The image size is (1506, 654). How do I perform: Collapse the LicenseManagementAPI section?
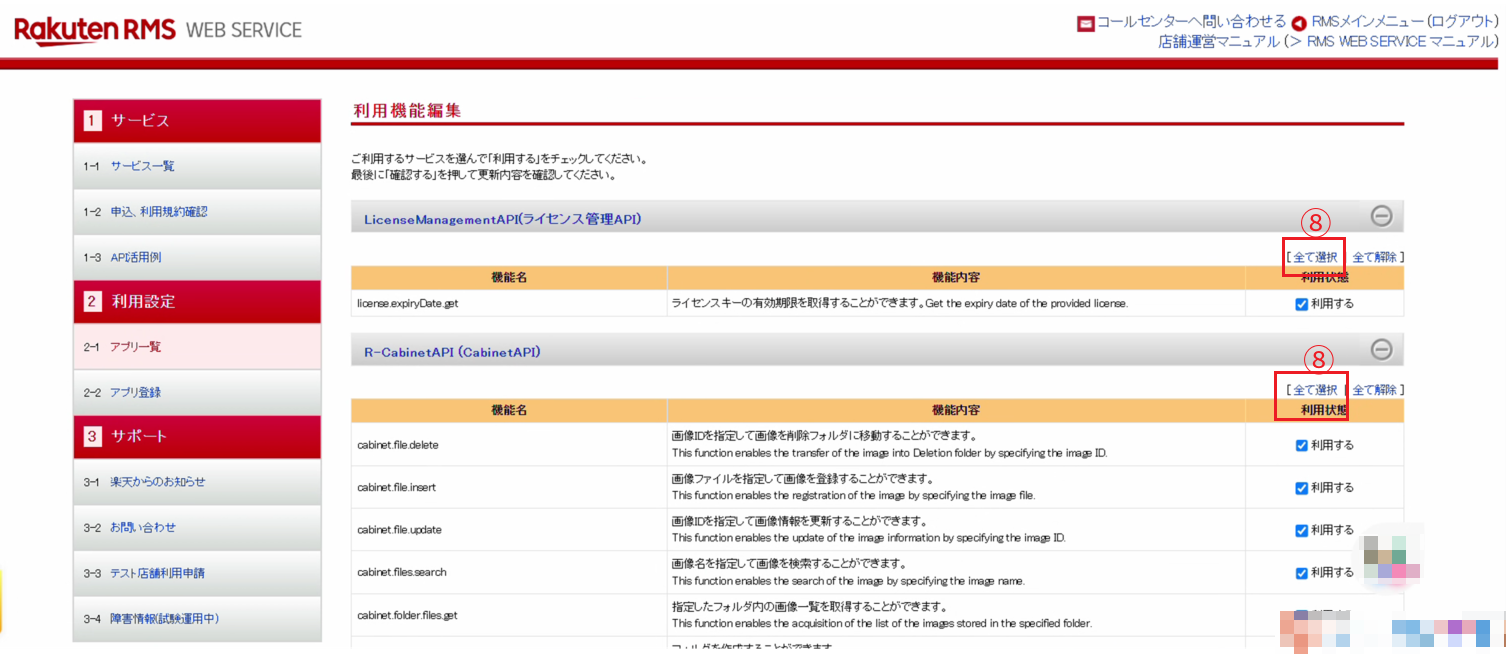[x=1381, y=216]
